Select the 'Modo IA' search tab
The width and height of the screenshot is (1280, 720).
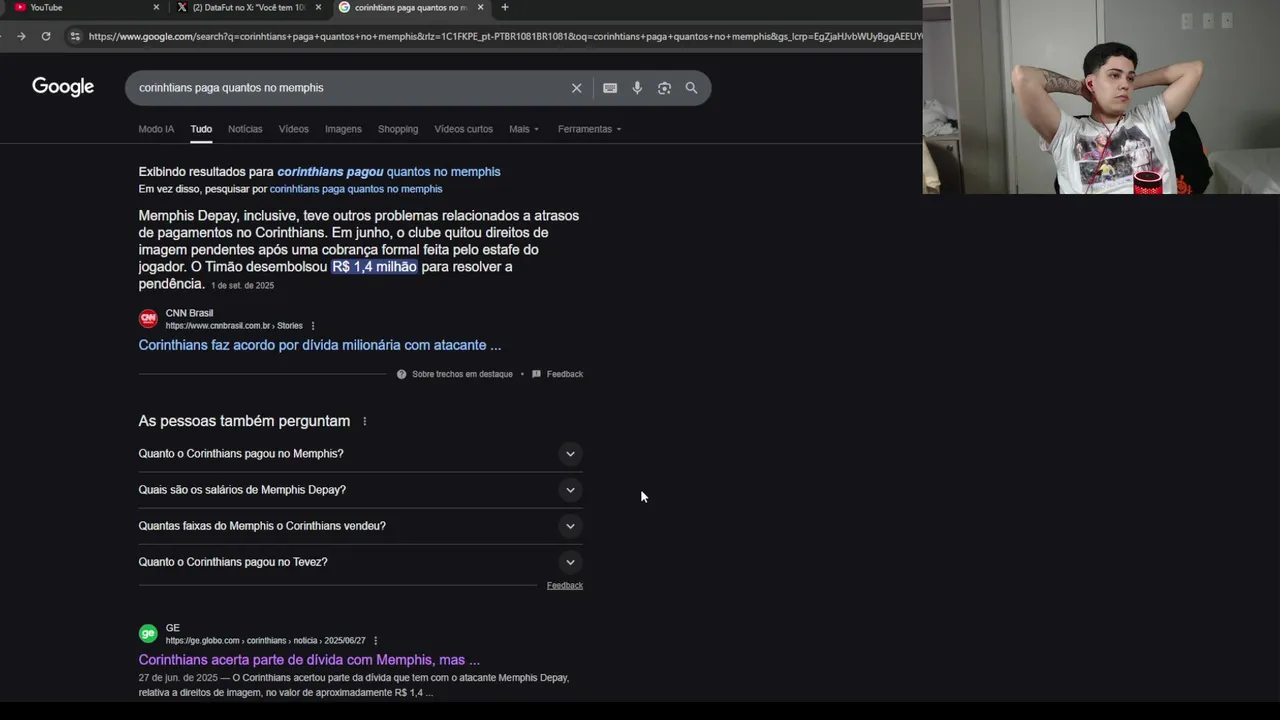click(156, 129)
